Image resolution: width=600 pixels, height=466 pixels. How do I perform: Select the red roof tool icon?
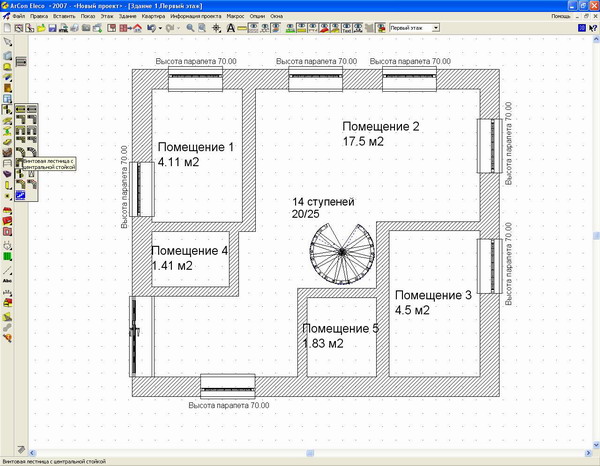tap(7, 211)
